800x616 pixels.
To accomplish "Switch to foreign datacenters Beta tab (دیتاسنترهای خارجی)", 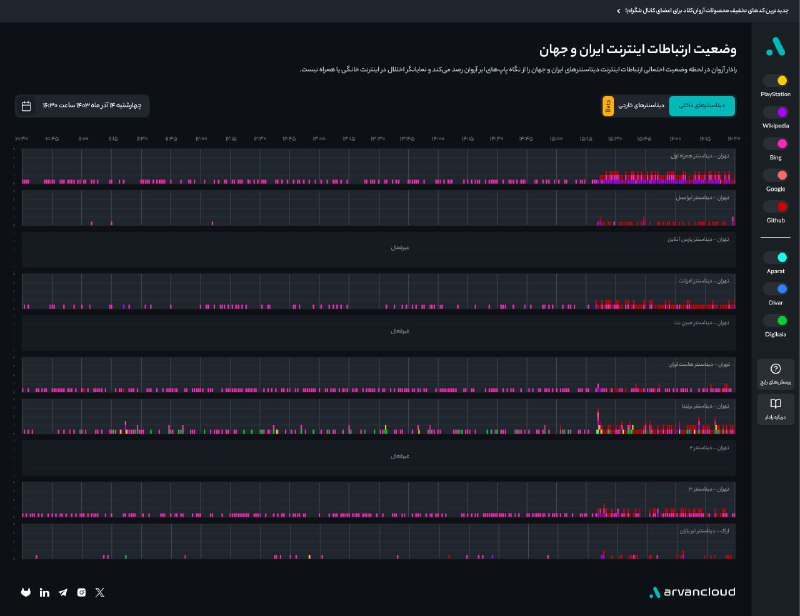I will pyautogui.click(x=635, y=106).
